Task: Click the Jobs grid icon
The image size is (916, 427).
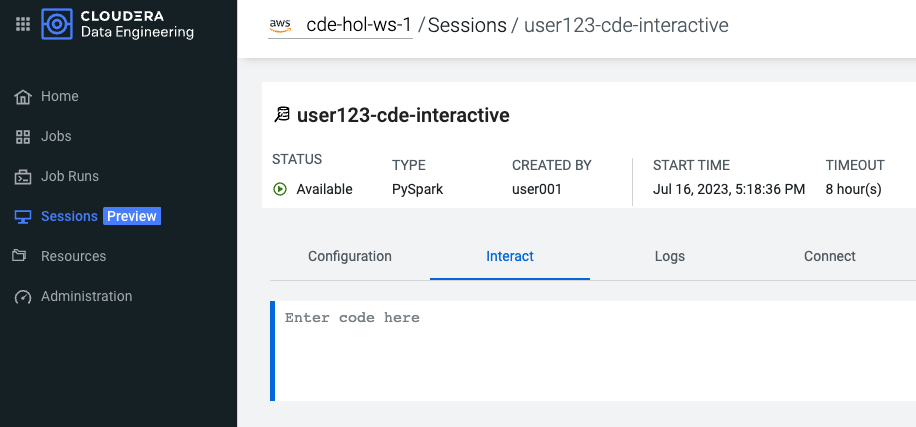Action: coord(23,137)
